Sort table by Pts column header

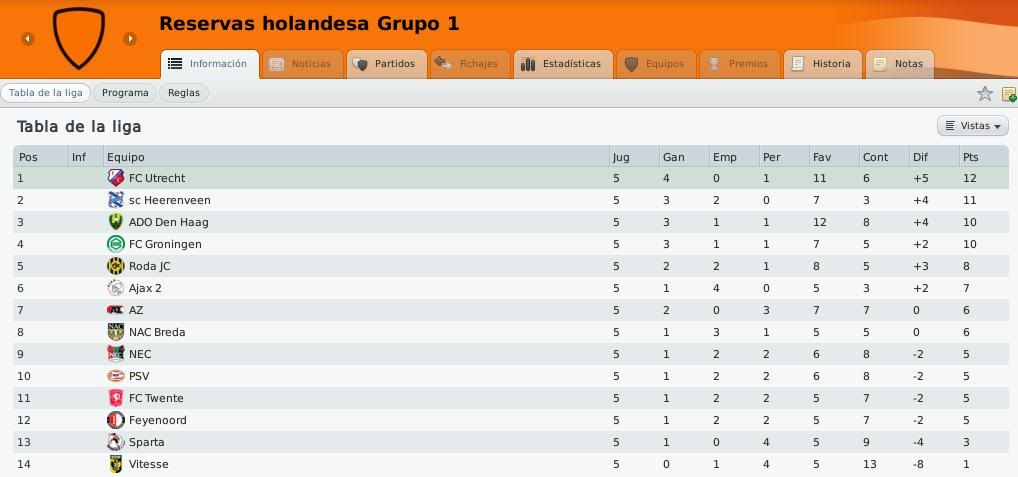pos(971,157)
